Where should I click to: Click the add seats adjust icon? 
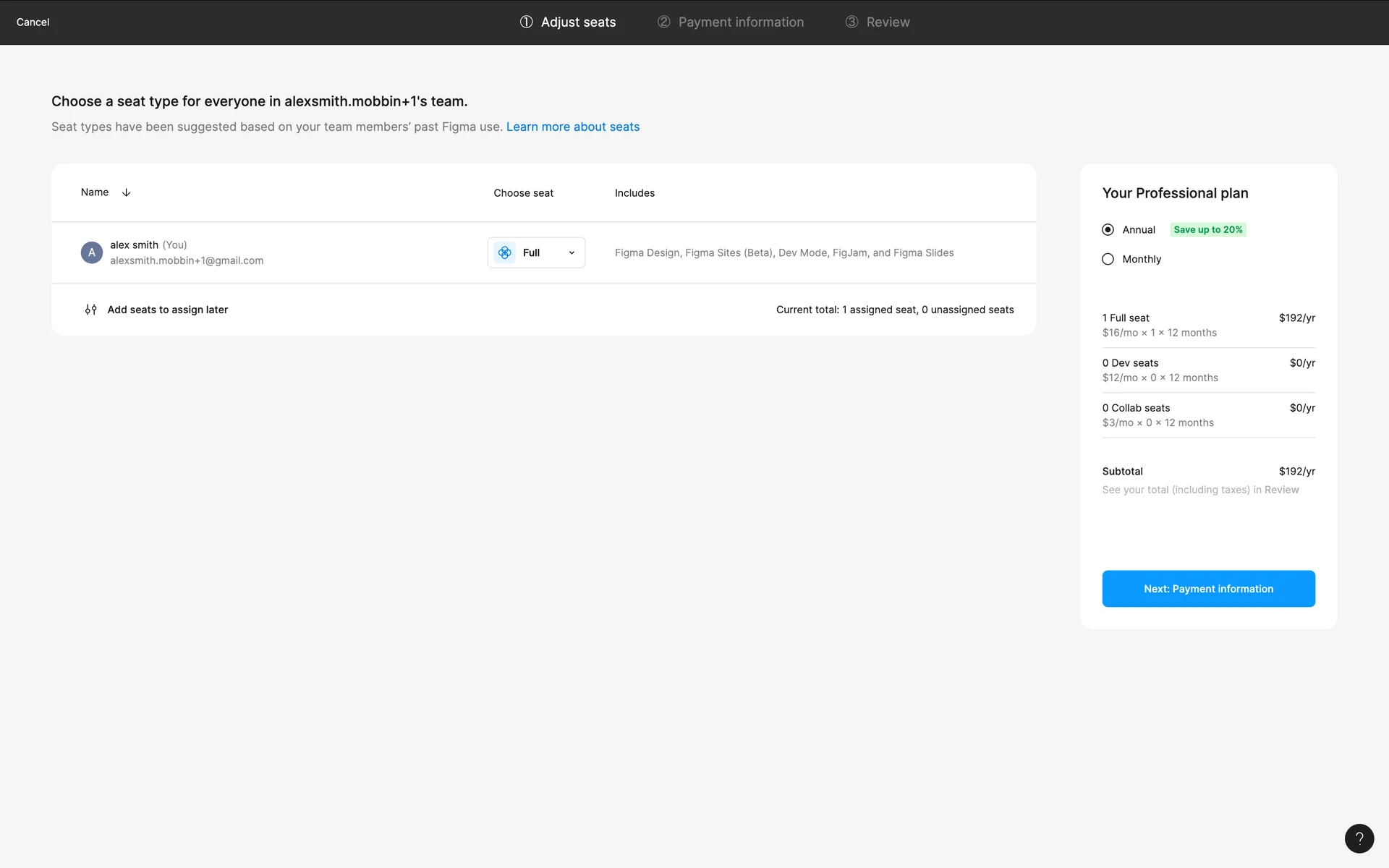click(91, 310)
